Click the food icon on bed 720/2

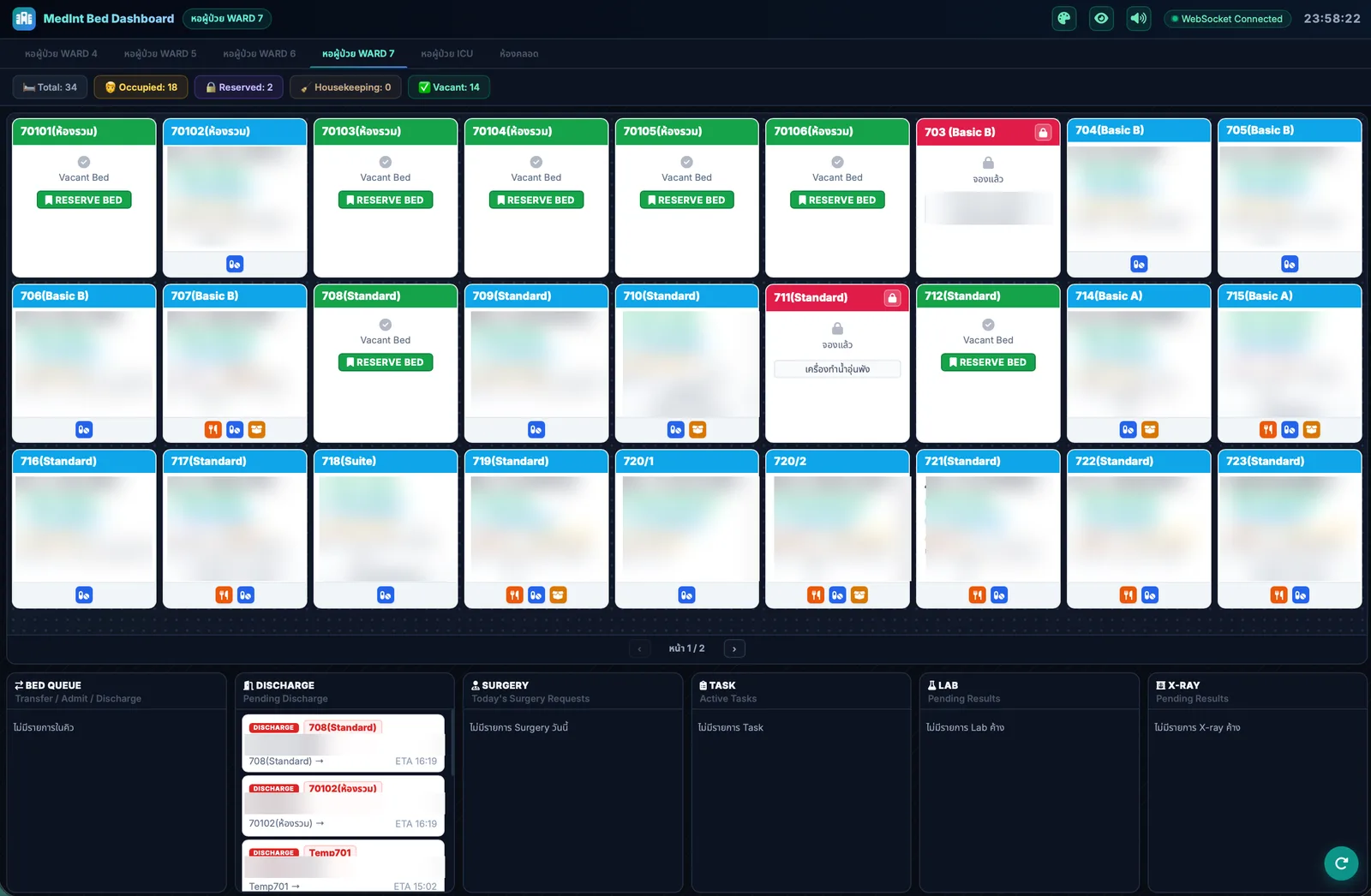816,594
